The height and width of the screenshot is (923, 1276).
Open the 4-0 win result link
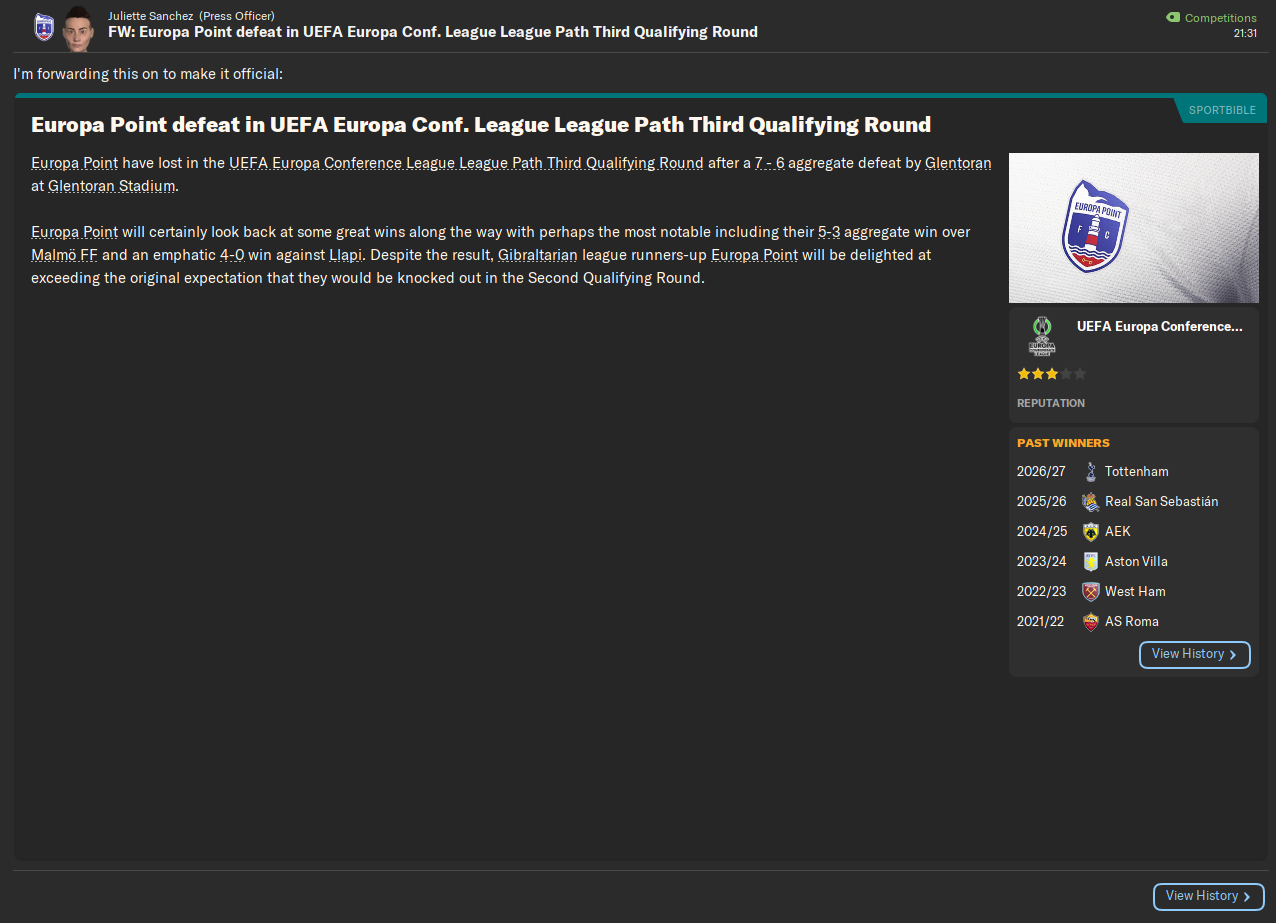(232, 254)
